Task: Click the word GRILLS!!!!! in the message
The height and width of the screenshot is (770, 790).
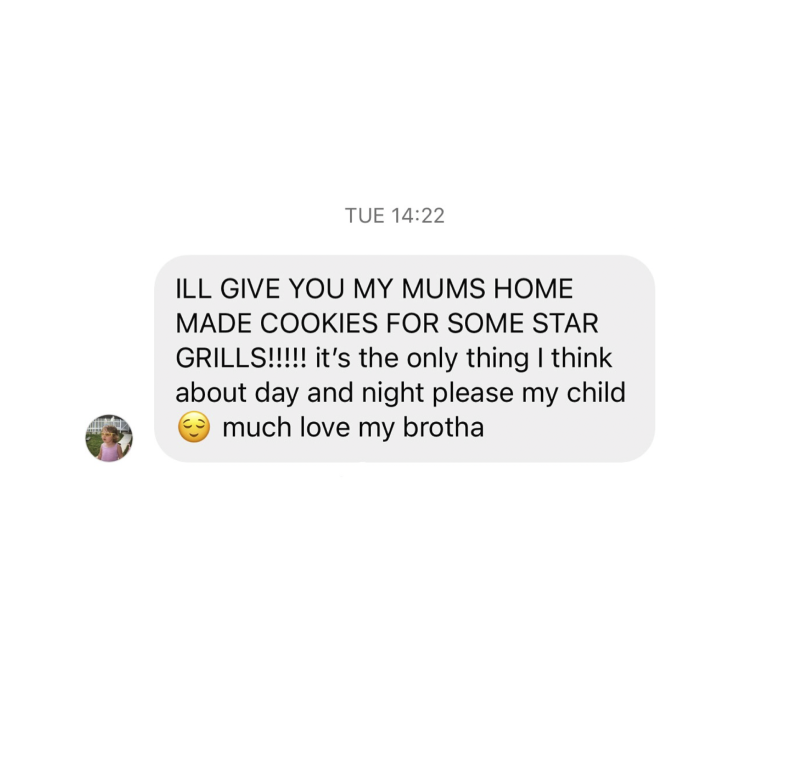Action: [241, 358]
